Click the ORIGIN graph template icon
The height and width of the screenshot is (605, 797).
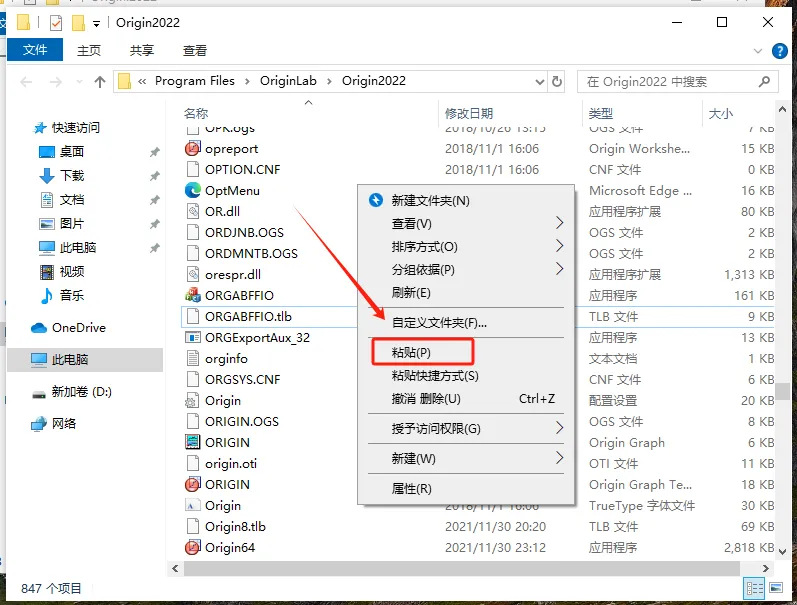(193, 485)
